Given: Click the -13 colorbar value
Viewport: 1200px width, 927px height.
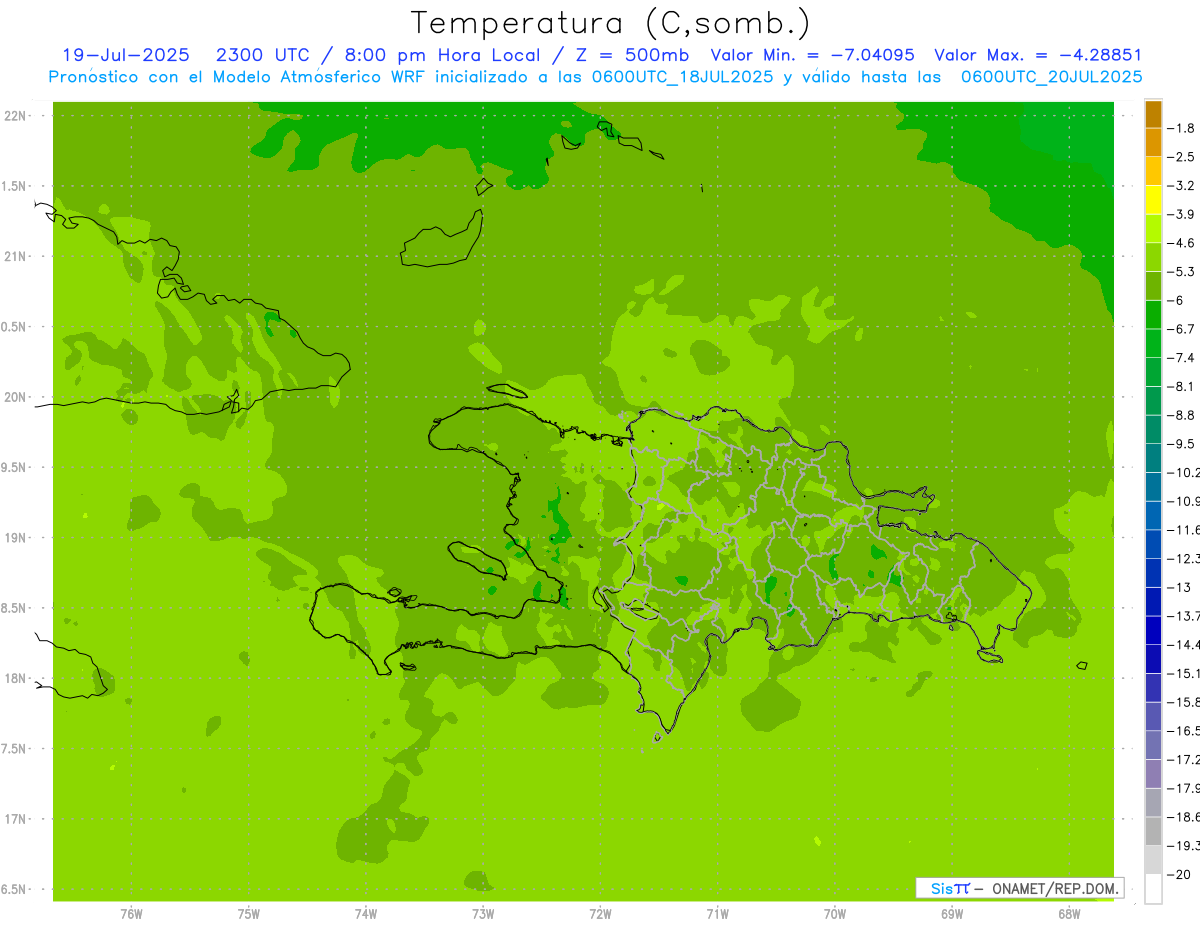Looking at the screenshot, I should (1180, 587).
